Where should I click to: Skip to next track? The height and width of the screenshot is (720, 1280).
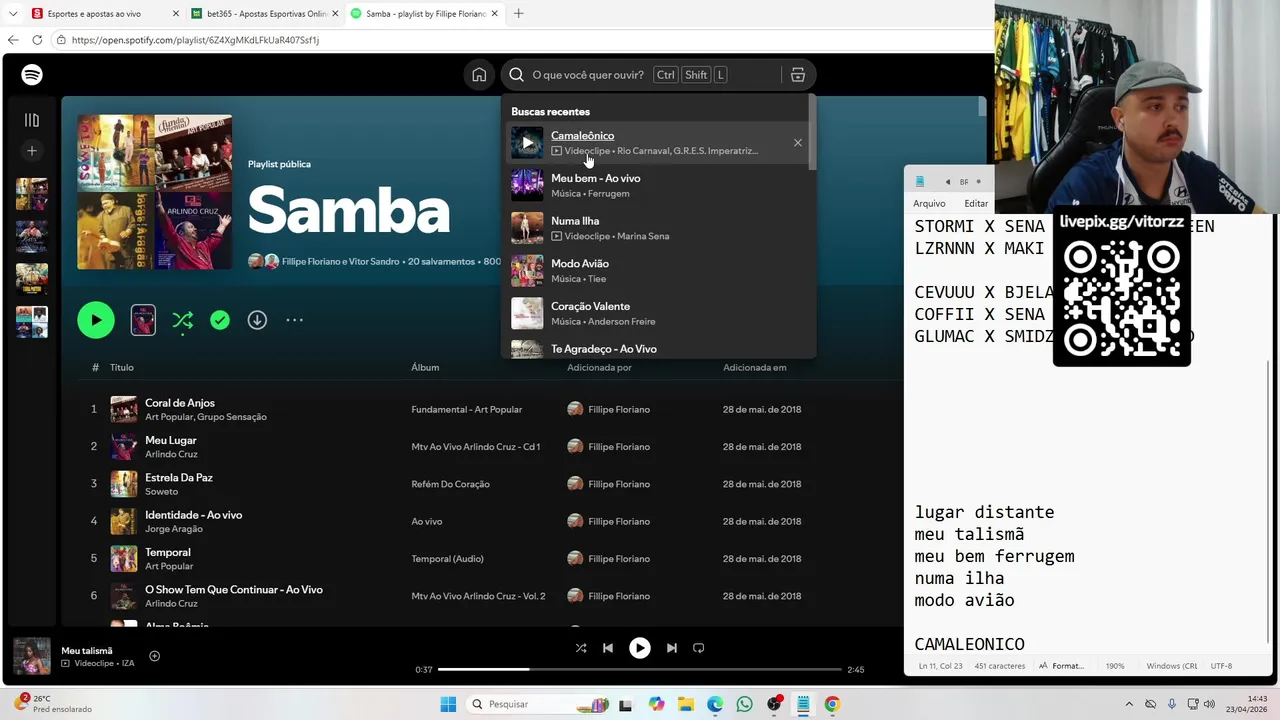pyautogui.click(x=671, y=648)
